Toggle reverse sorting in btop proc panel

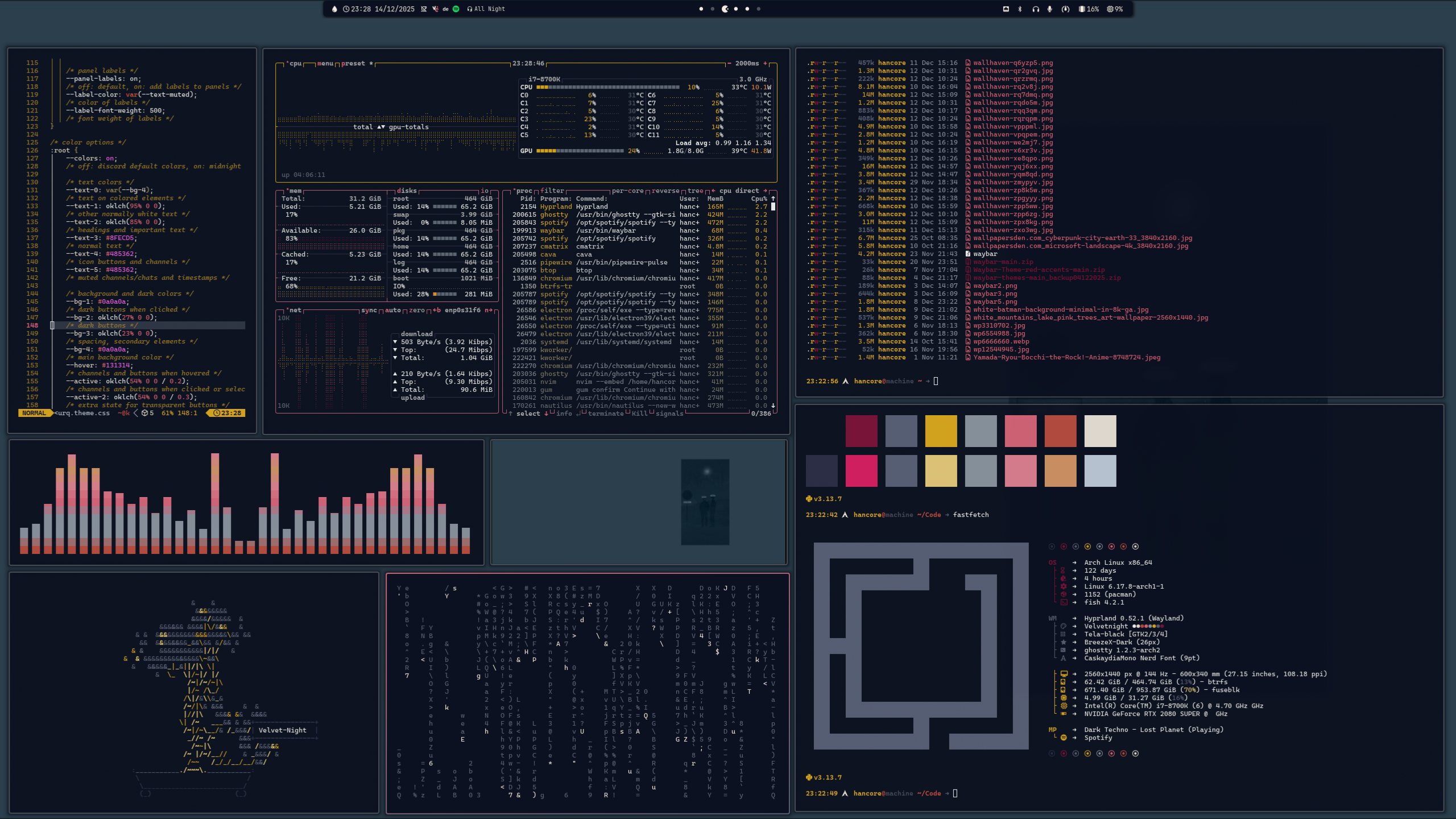click(665, 191)
